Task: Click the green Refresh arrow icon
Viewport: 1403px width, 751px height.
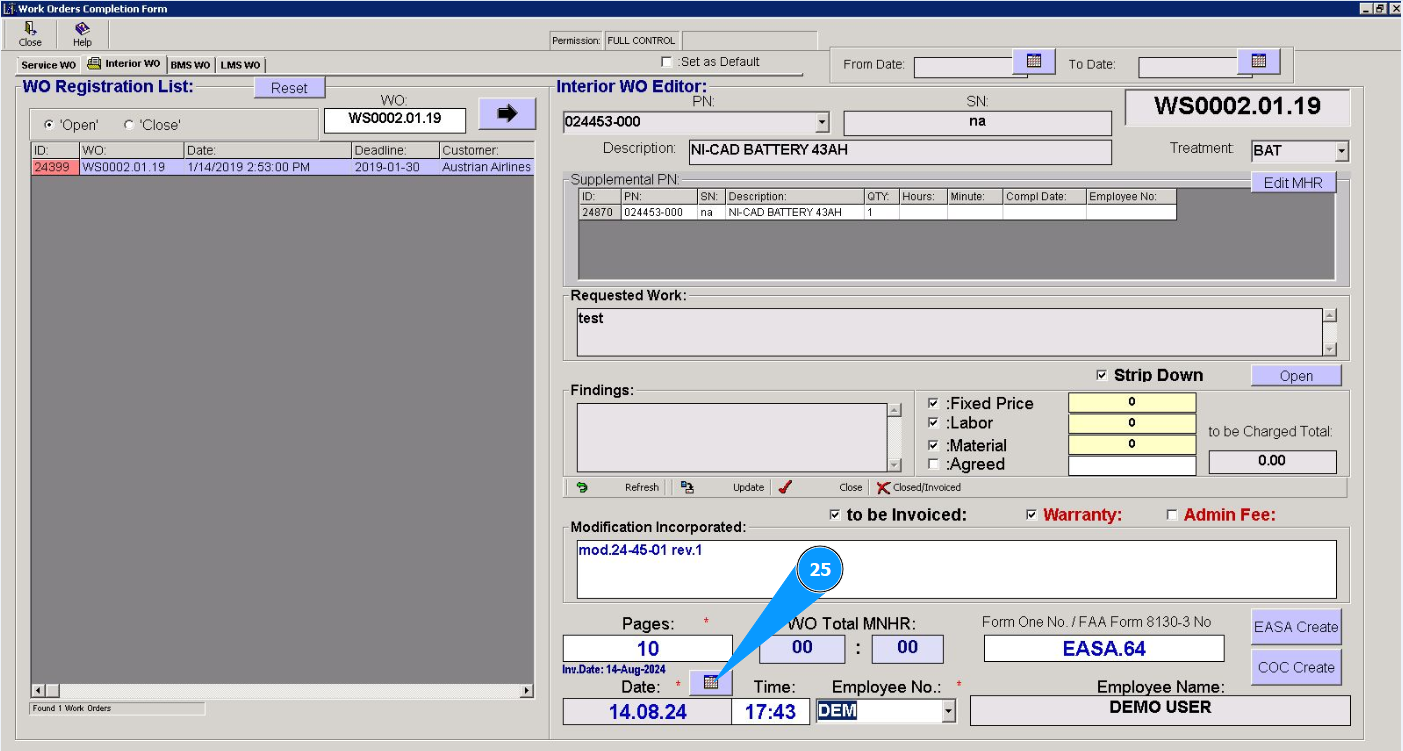Action: 582,488
